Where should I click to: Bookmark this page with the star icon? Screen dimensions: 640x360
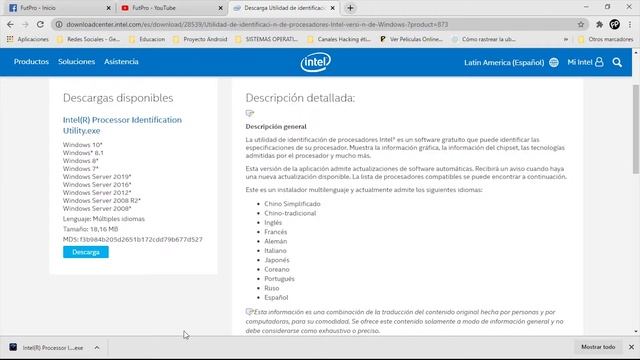[581, 24]
